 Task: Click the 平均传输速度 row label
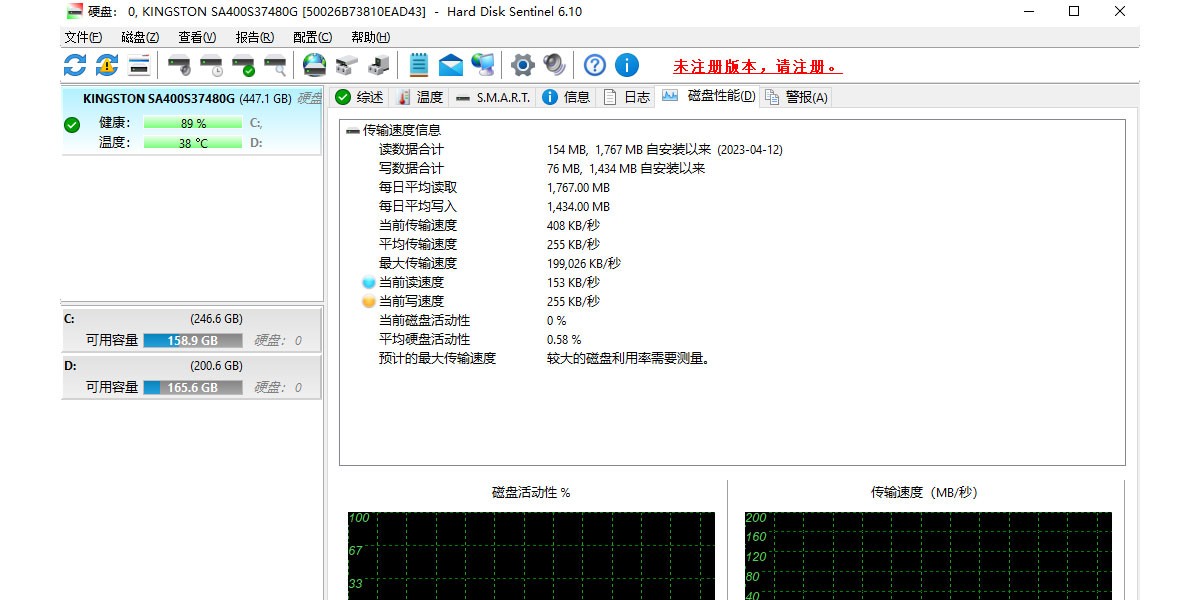point(418,244)
